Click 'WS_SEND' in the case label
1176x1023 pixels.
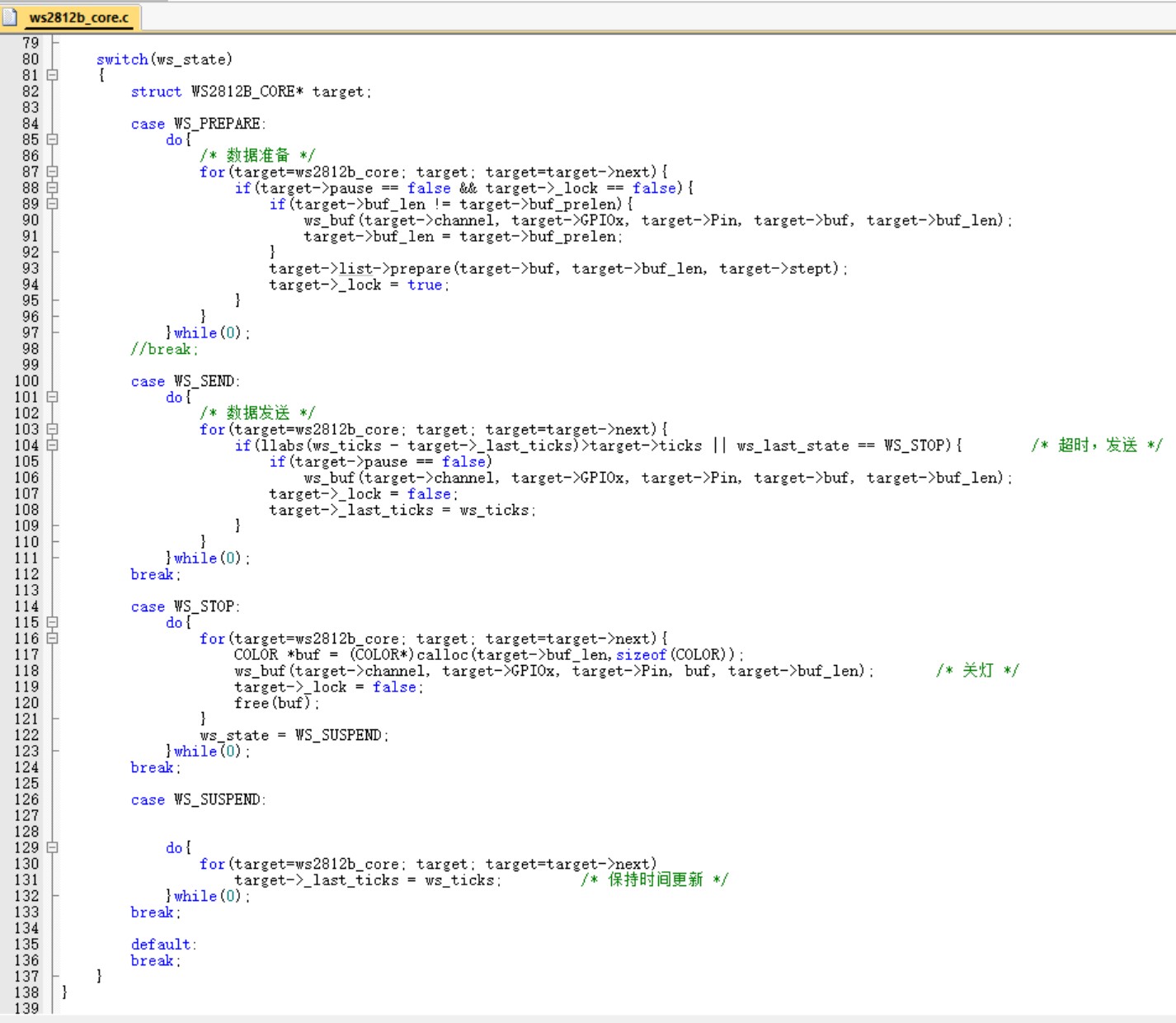pos(204,381)
